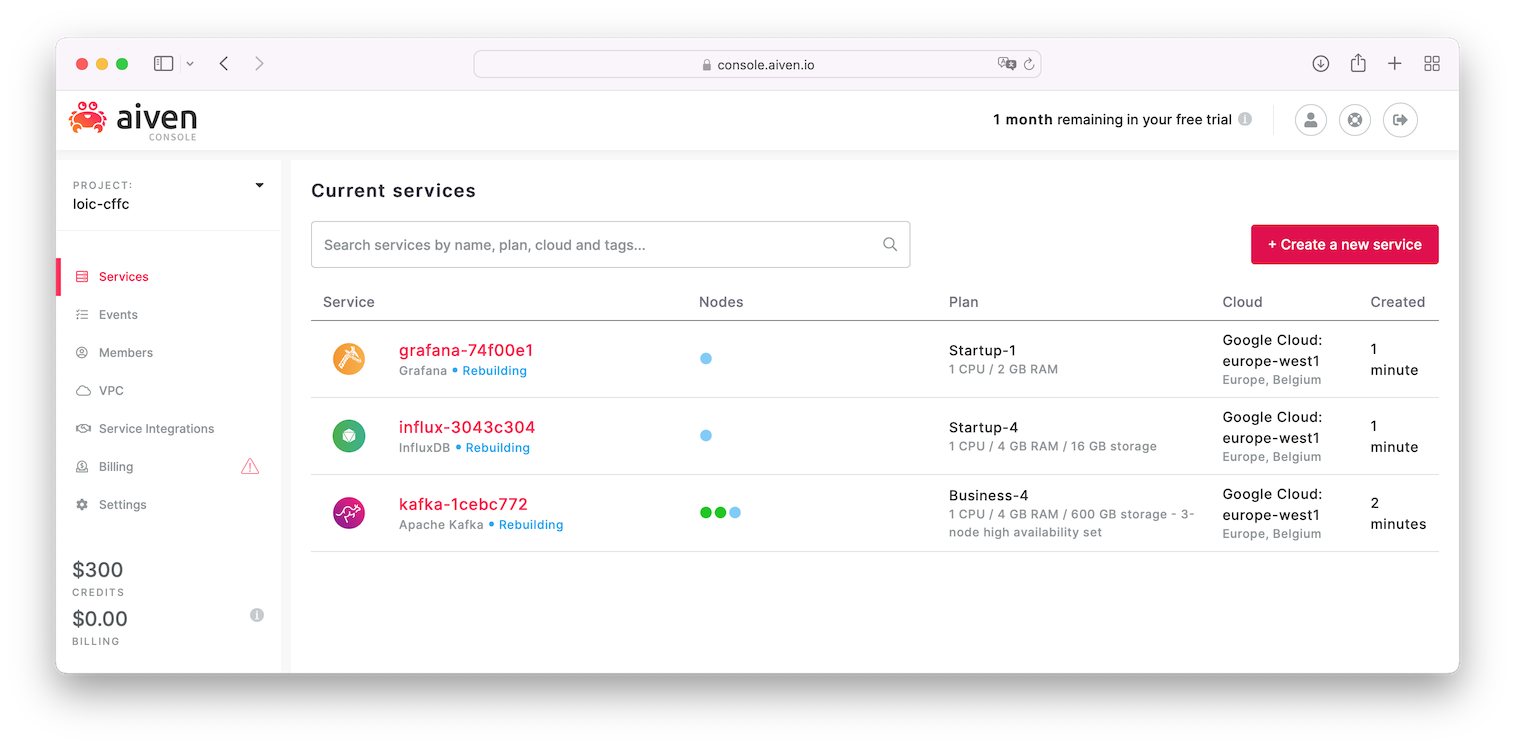Click the free trial info icon
Screen dimensions: 1515x747
(x=1245, y=119)
